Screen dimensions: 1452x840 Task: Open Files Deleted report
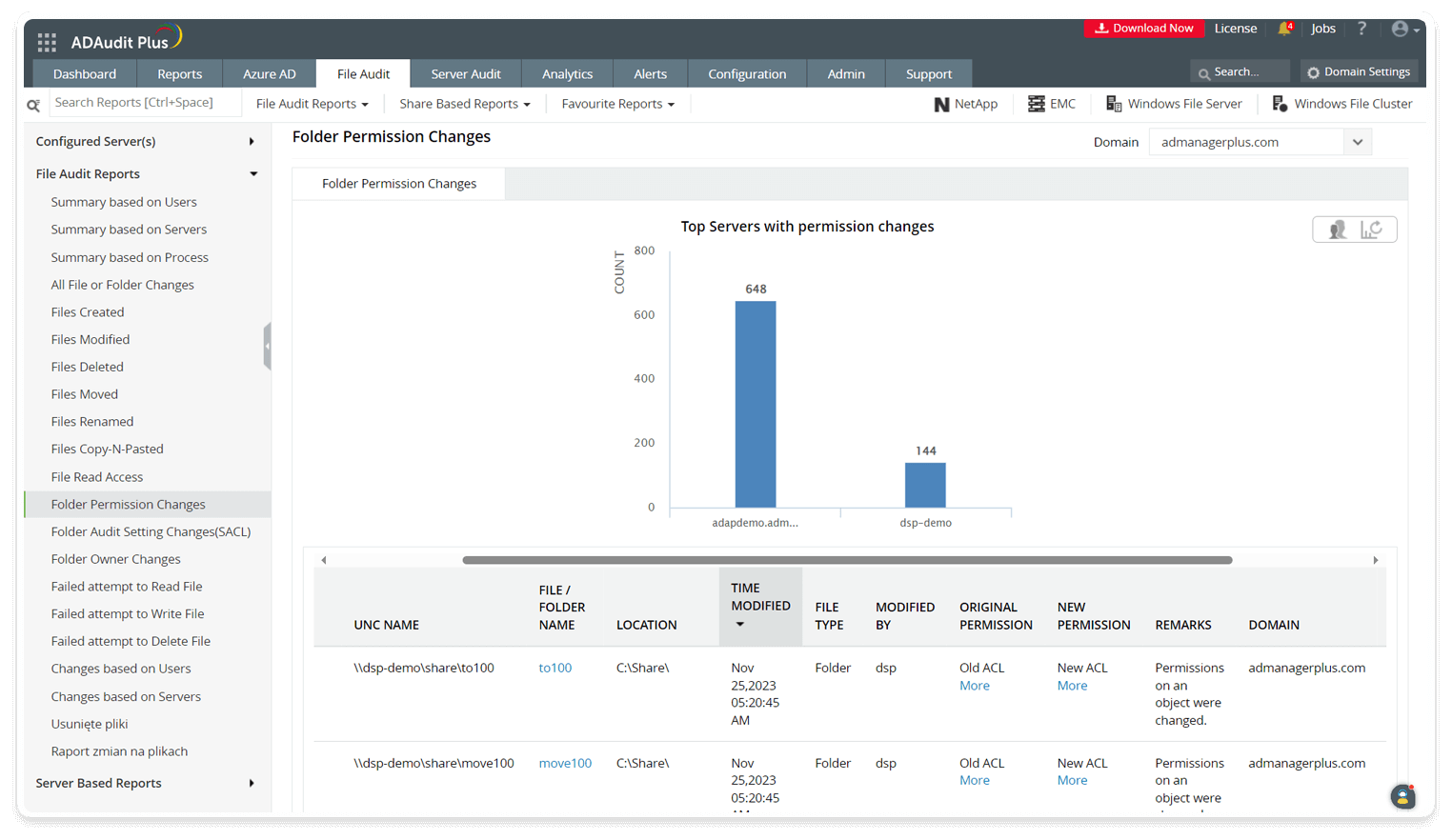coord(88,367)
